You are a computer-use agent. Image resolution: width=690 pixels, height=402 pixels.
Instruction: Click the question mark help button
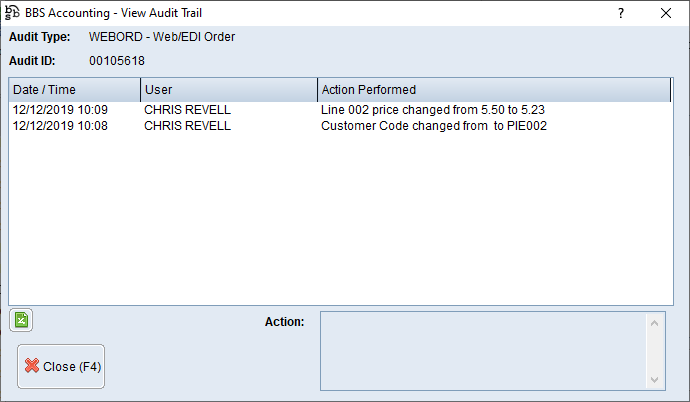tap(621, 13)
